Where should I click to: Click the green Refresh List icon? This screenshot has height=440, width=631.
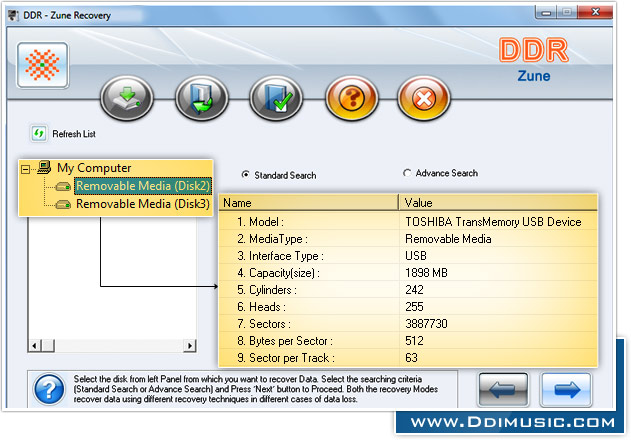[39, 133]
